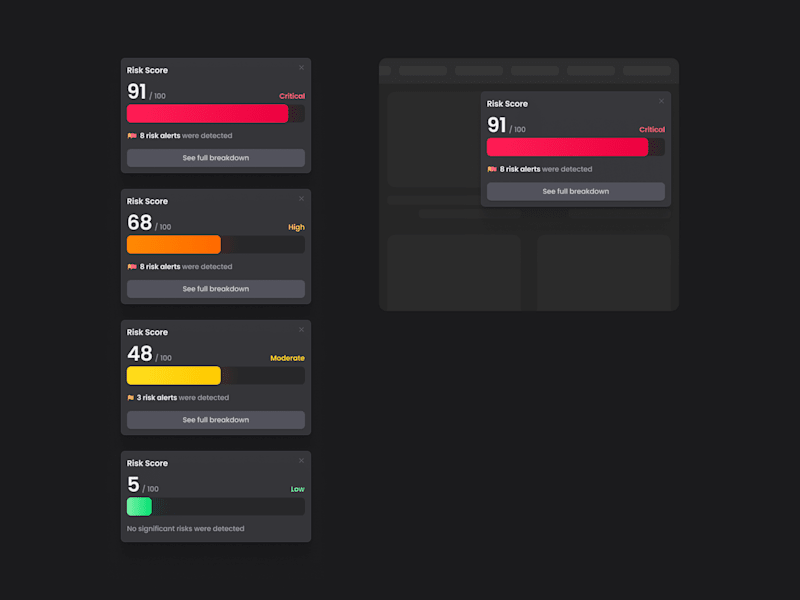800x600 pixels.
Task: Click the score 91 on the left card
Action: (x=137, y=92)
